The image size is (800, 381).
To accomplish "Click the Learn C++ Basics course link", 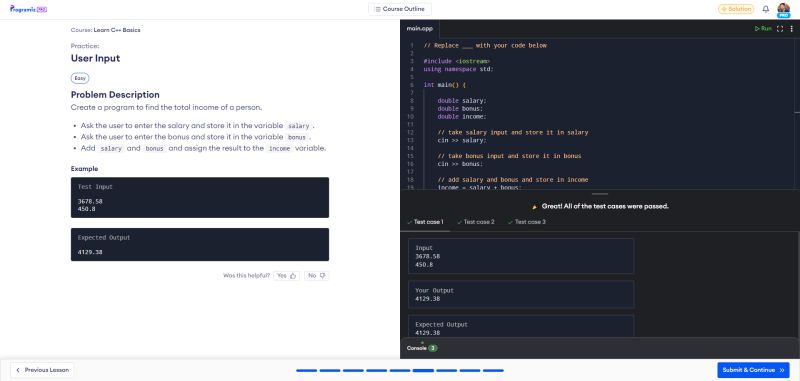I will pos(117,30).
